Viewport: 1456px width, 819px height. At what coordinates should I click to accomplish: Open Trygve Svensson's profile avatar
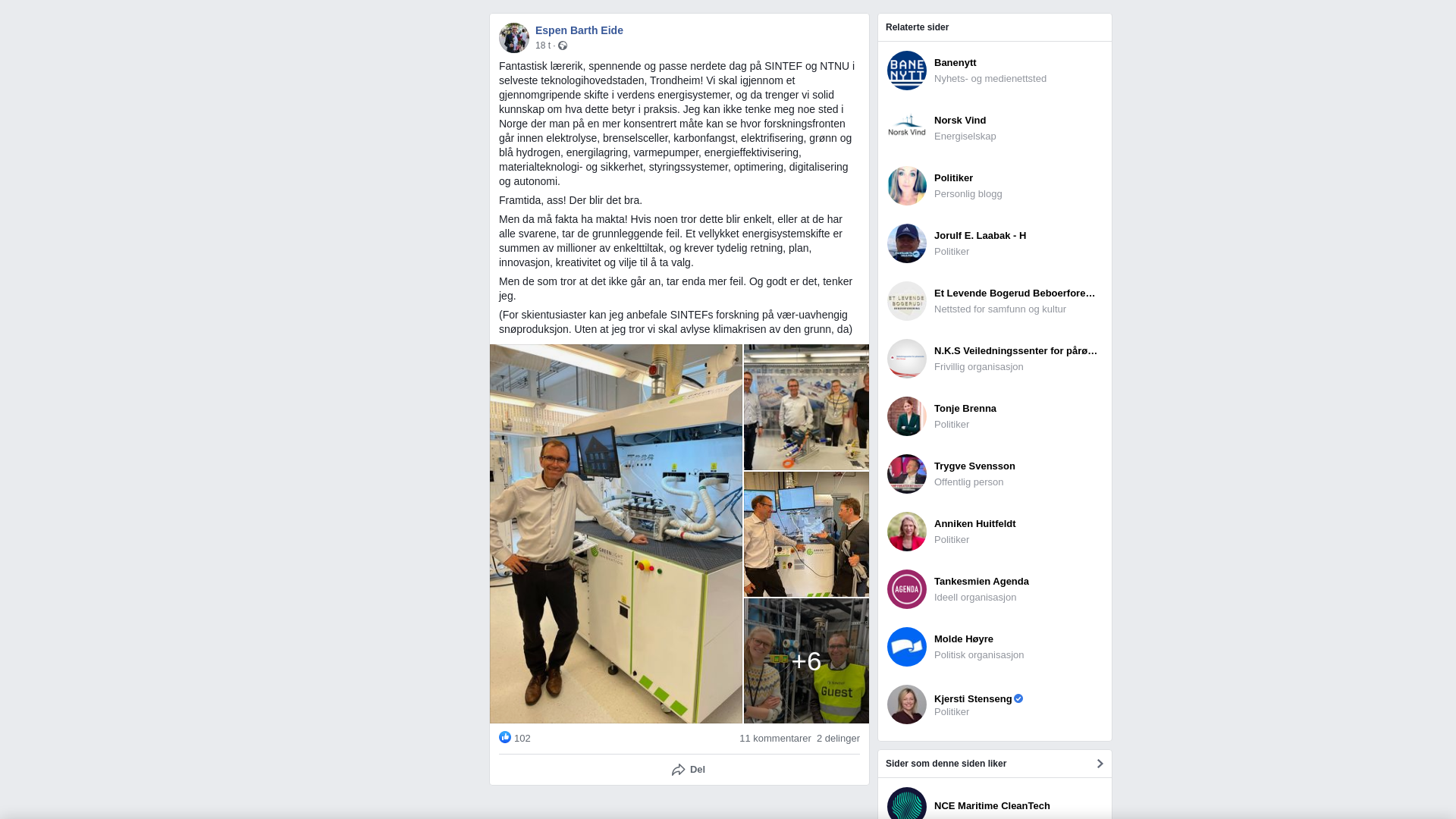(907, 474)
